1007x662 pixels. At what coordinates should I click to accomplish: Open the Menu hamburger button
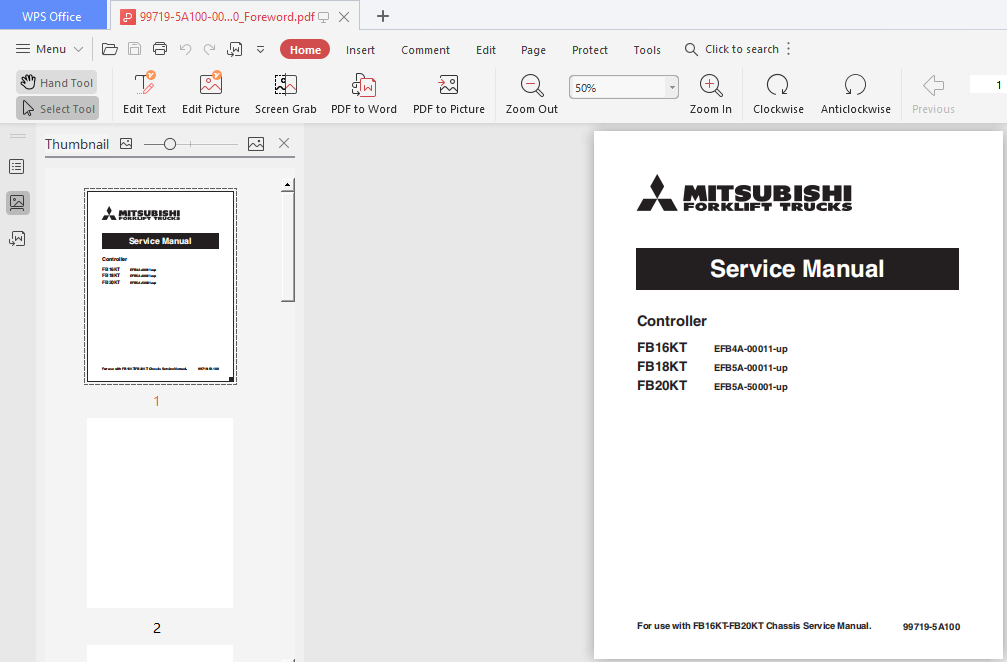(x=41, y=49)
